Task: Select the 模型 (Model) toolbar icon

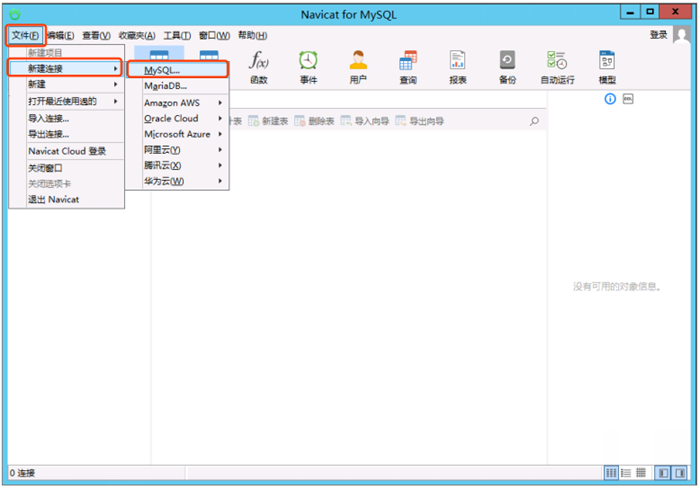Action: pyautogui.click(x=606, y=66)
